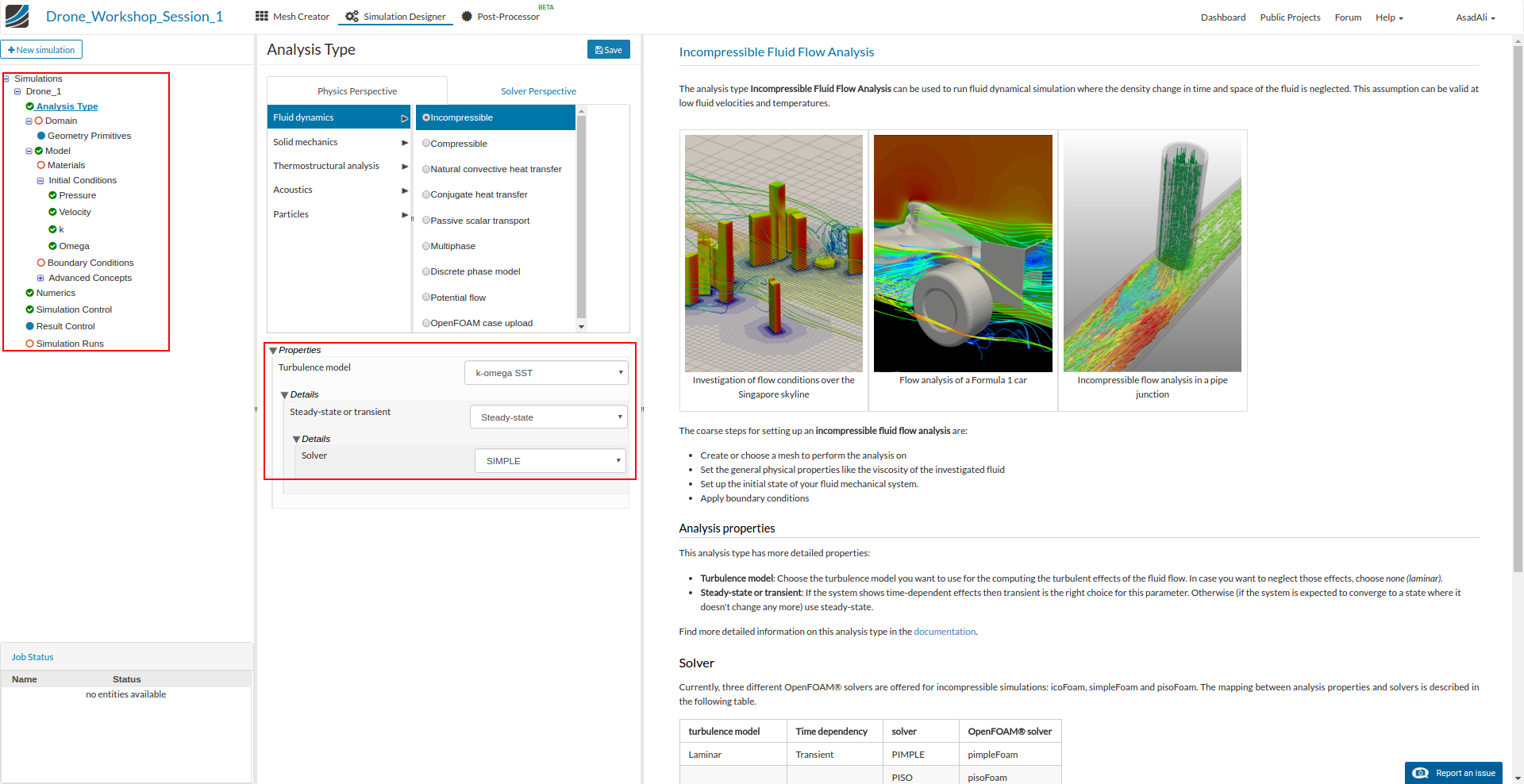Click the New simulation button
The height and width of the screenshot is (784, 1524).
coord(41,50)
